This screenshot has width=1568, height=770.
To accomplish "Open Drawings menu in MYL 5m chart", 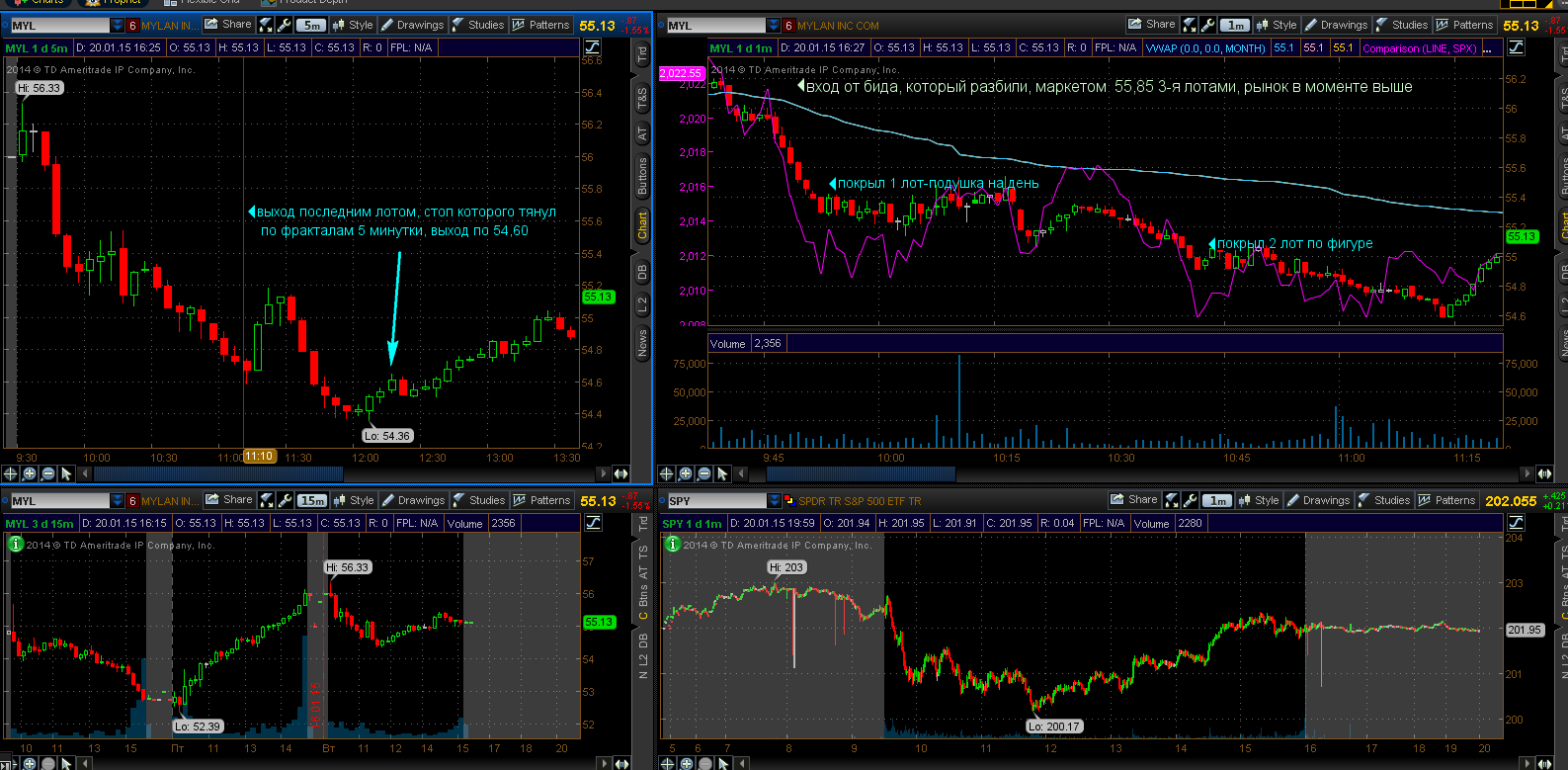I will (x=412, y=25).
